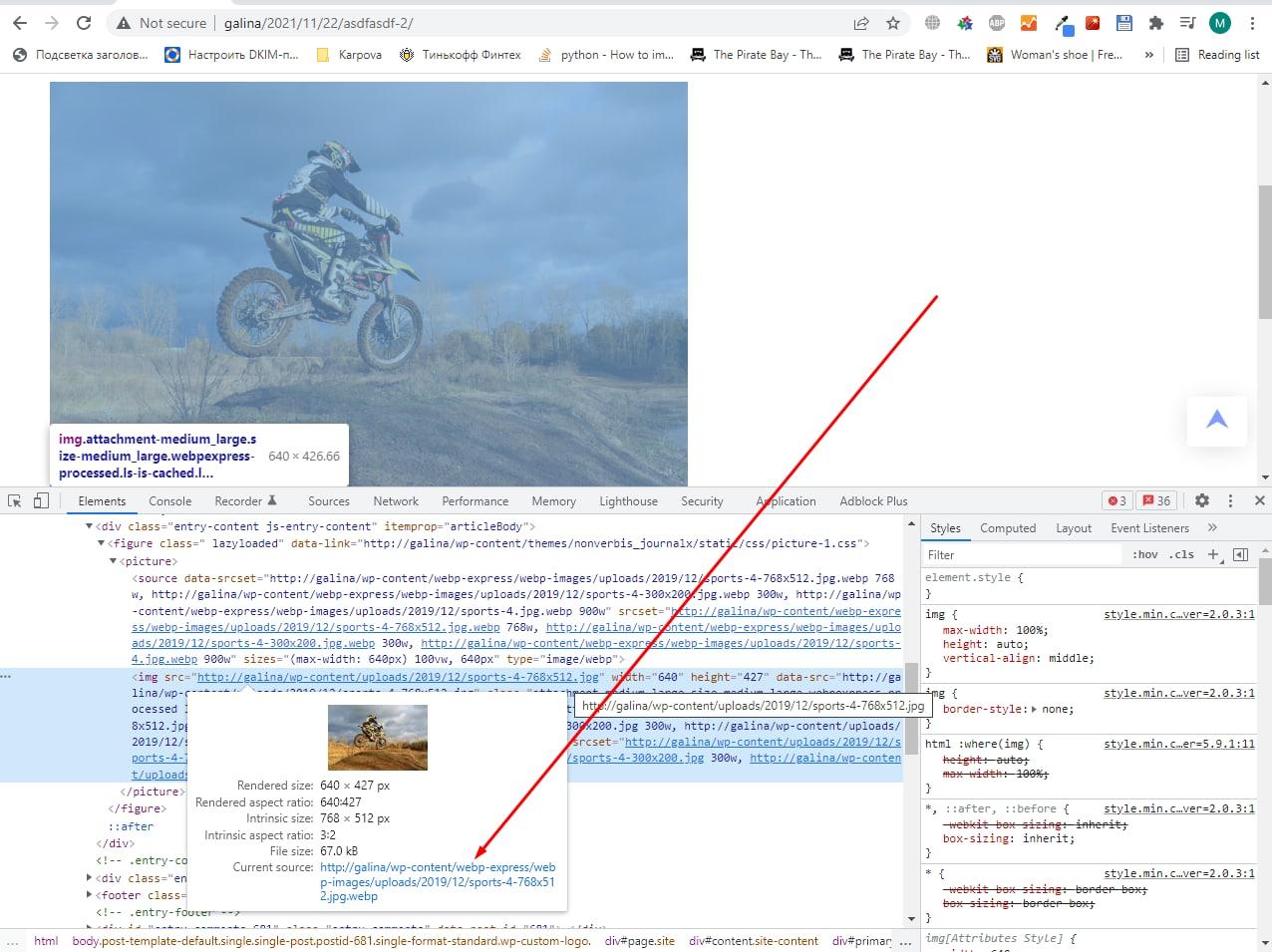
Task: Open DevTools customize three-dot menu
Action: pos(1230,500)
